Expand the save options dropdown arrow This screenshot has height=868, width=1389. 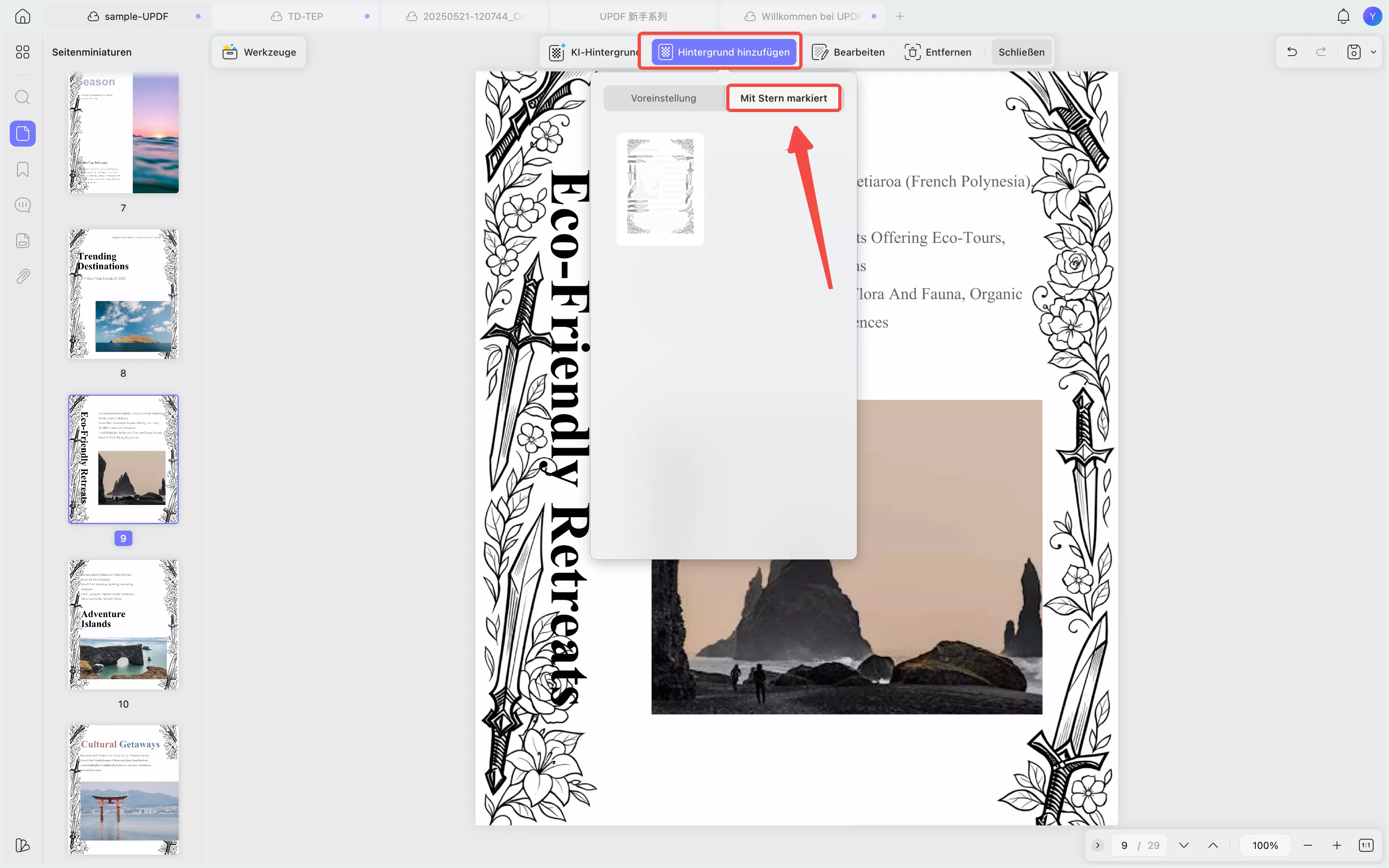click(1374, 52)
